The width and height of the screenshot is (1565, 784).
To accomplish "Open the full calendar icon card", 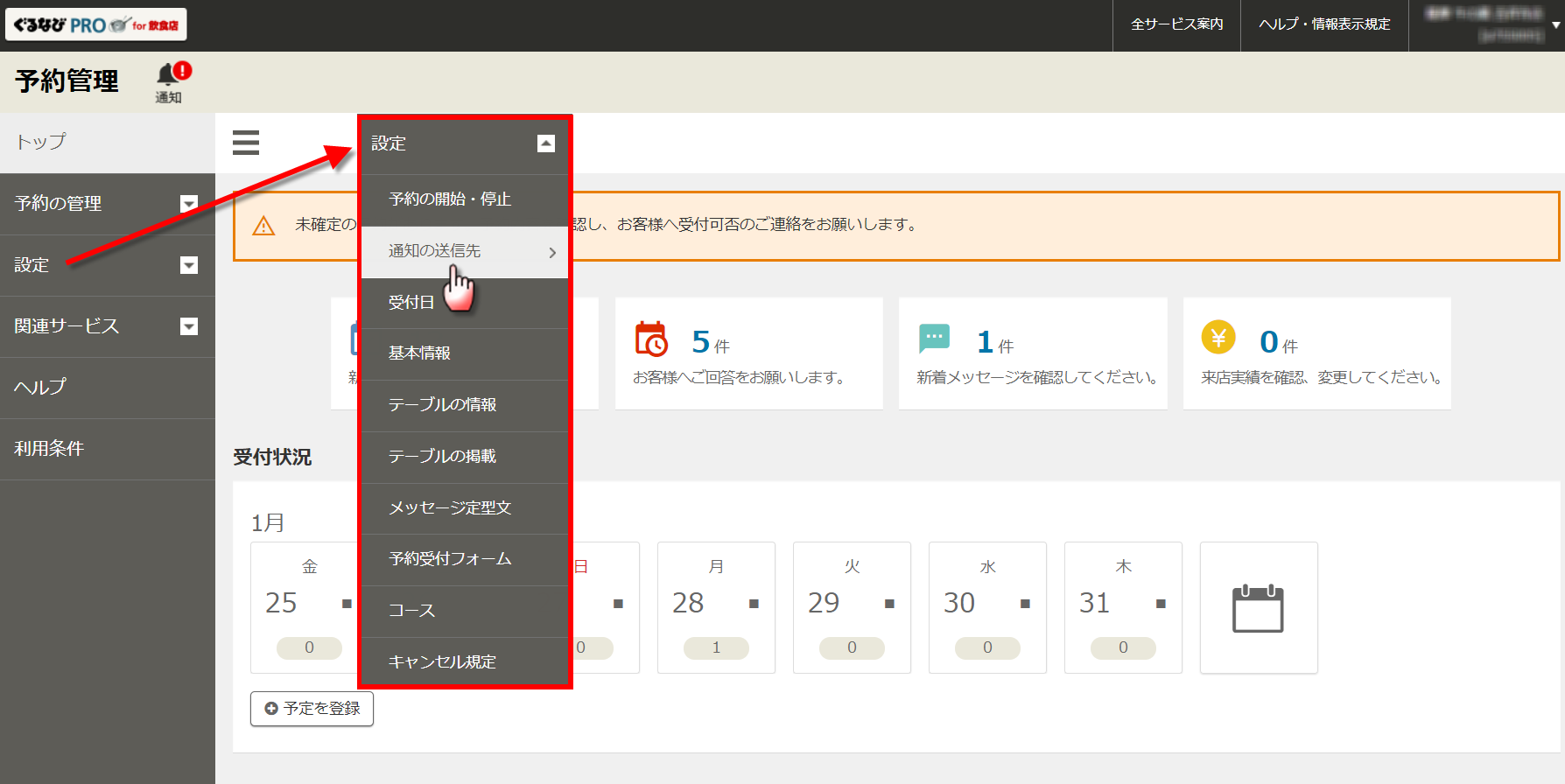I will click(x=1259, y=607).
